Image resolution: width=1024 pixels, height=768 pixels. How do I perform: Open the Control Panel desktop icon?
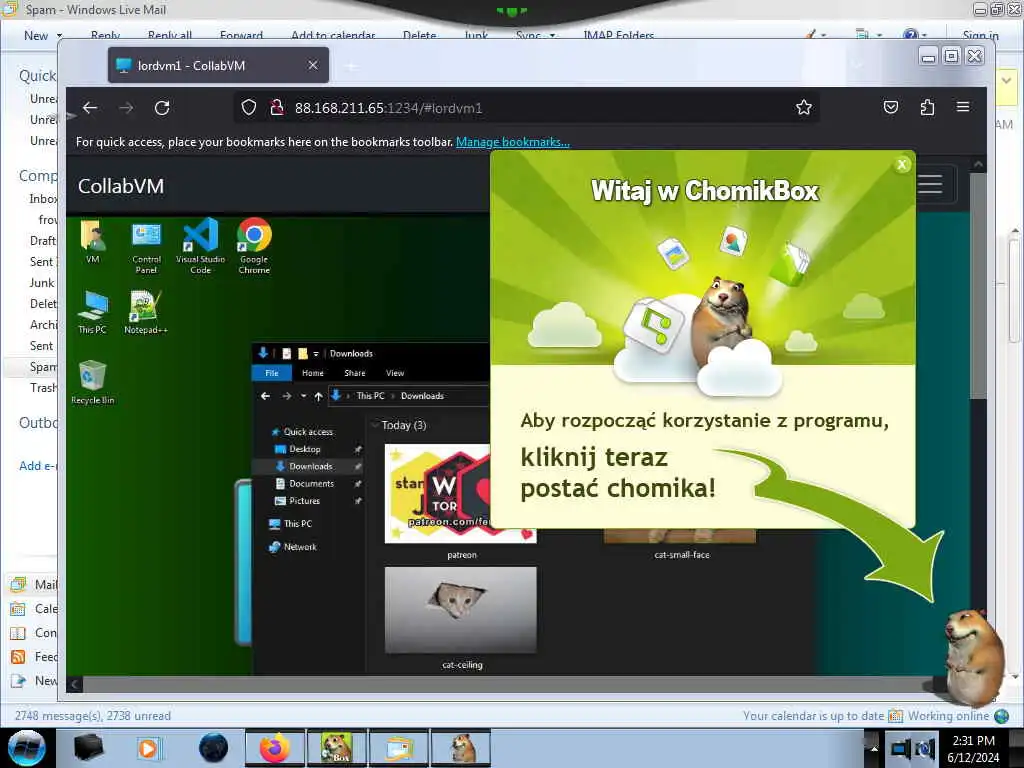click(x=146, y=247)
